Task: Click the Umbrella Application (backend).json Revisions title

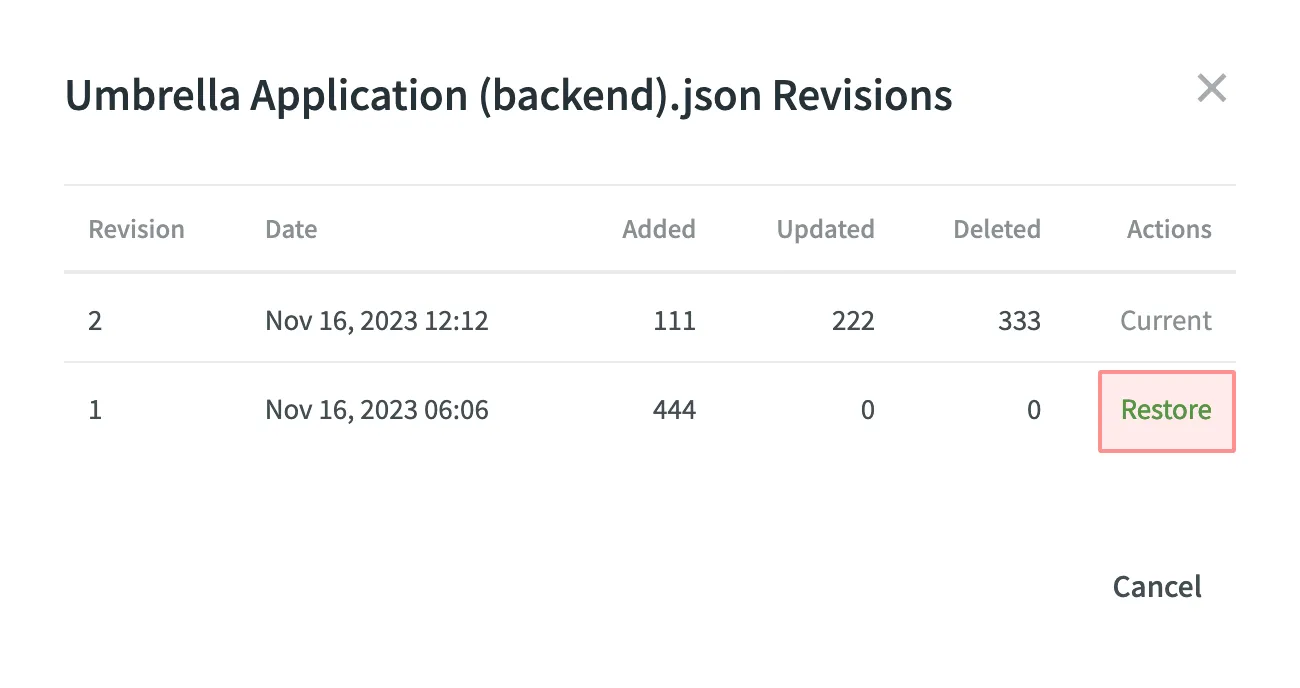Action: click(x=508, y=96)
